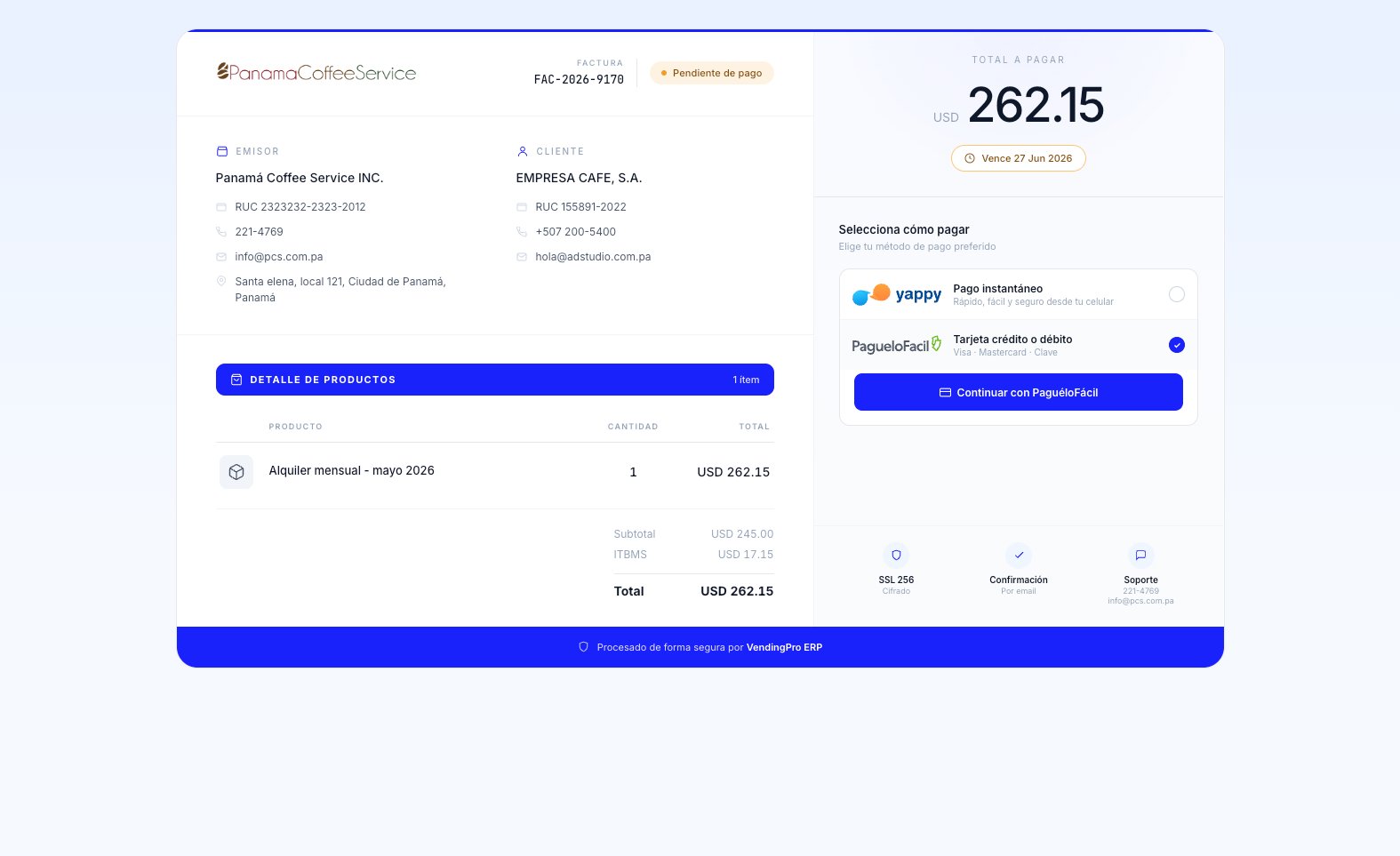Click the Detalle de Productos header bar

(x=495, y=380)
